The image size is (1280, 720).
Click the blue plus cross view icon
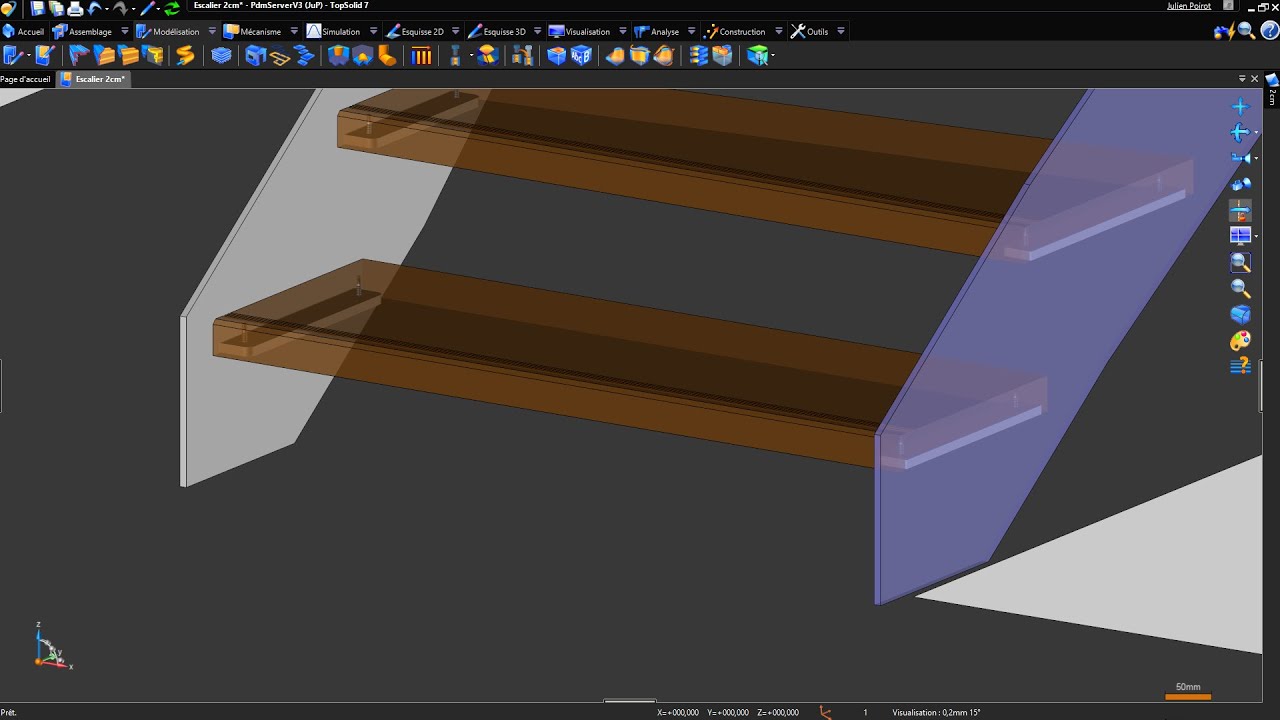tap(1240, 107)
